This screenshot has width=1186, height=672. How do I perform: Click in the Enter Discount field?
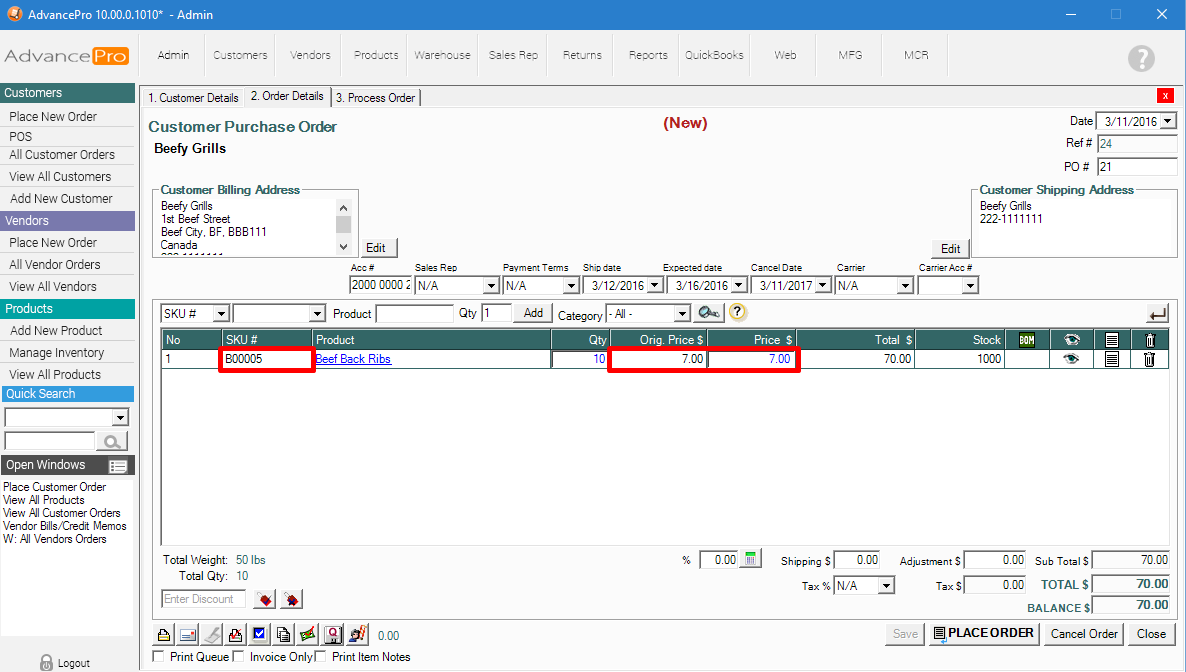(204, 599)
